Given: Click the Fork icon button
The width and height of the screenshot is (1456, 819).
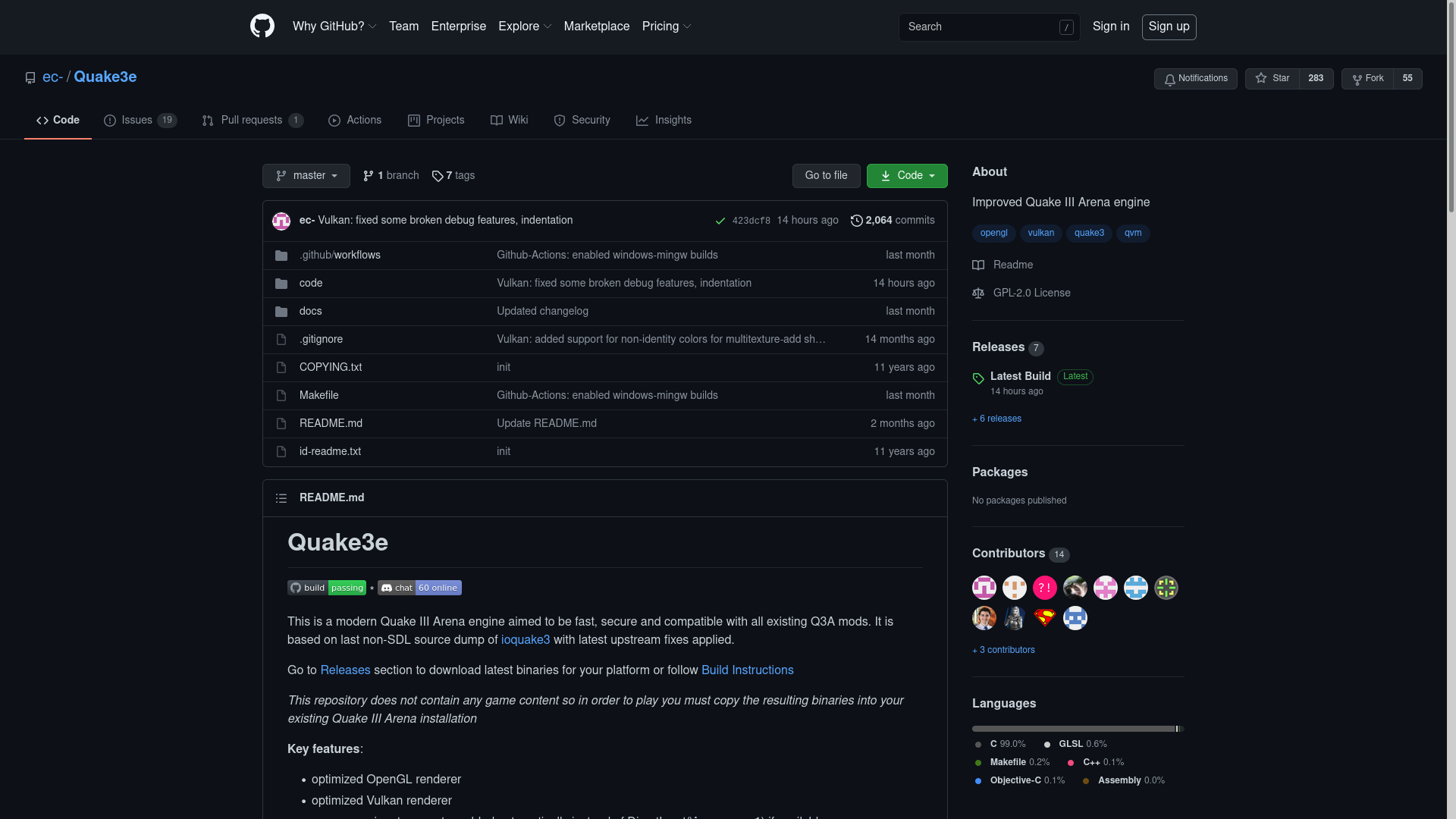Looking at the screenshot, I should (x=1367, y=79).
